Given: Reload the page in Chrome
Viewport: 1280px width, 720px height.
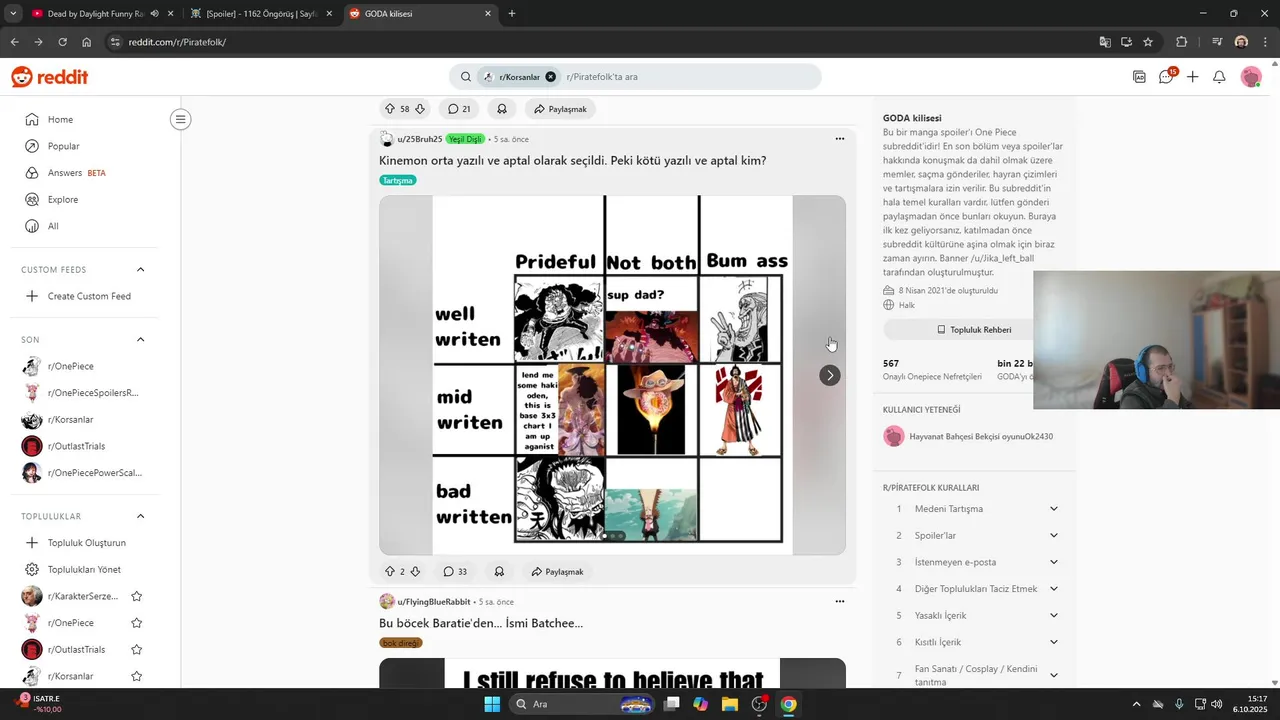Looking at the screenshot, I should click(62, 42).
